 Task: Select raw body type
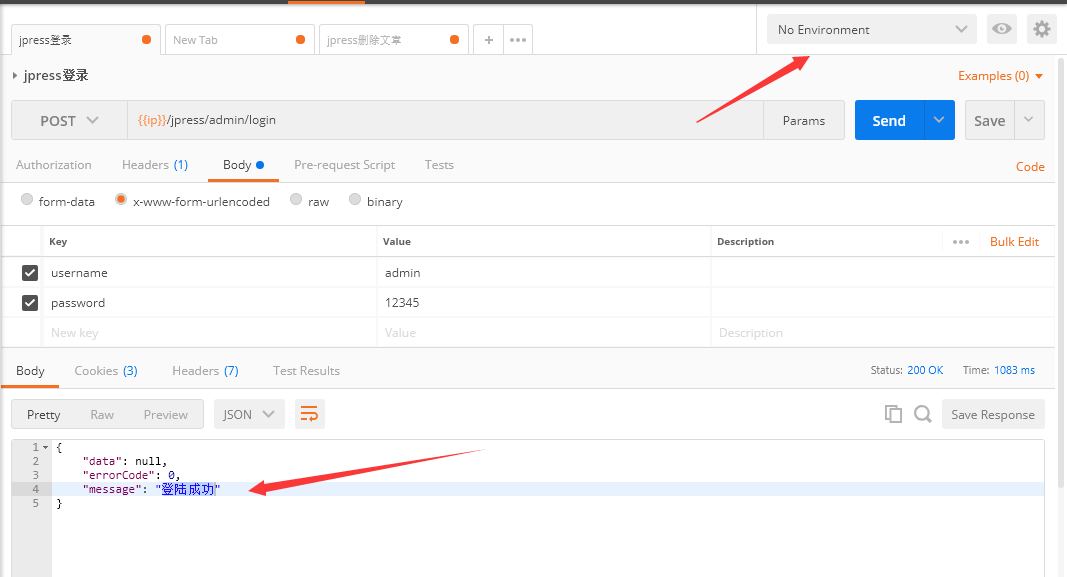[x=296, y=199]
